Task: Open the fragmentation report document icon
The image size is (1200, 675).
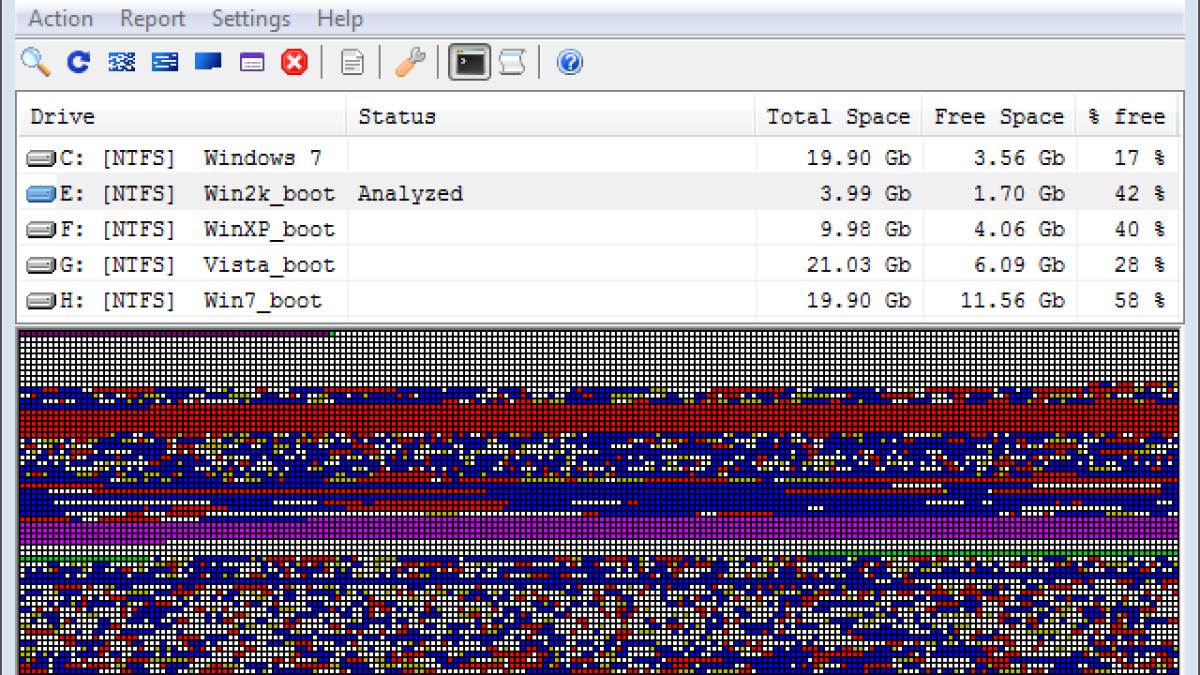Action: point(352,63)
